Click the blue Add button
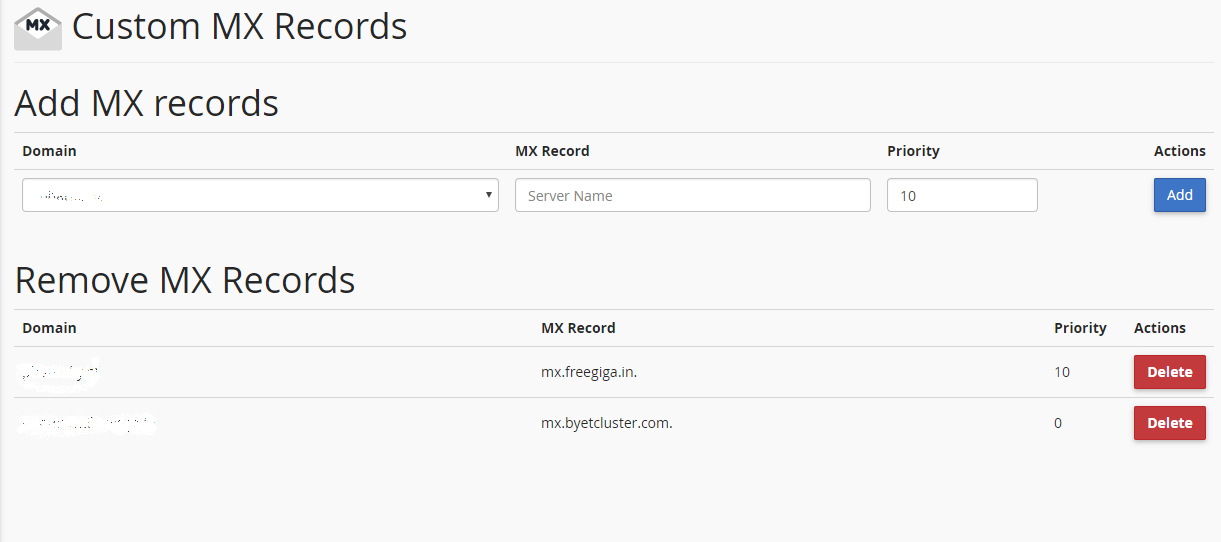1221x542 pixels. (x=1180, y=195)
